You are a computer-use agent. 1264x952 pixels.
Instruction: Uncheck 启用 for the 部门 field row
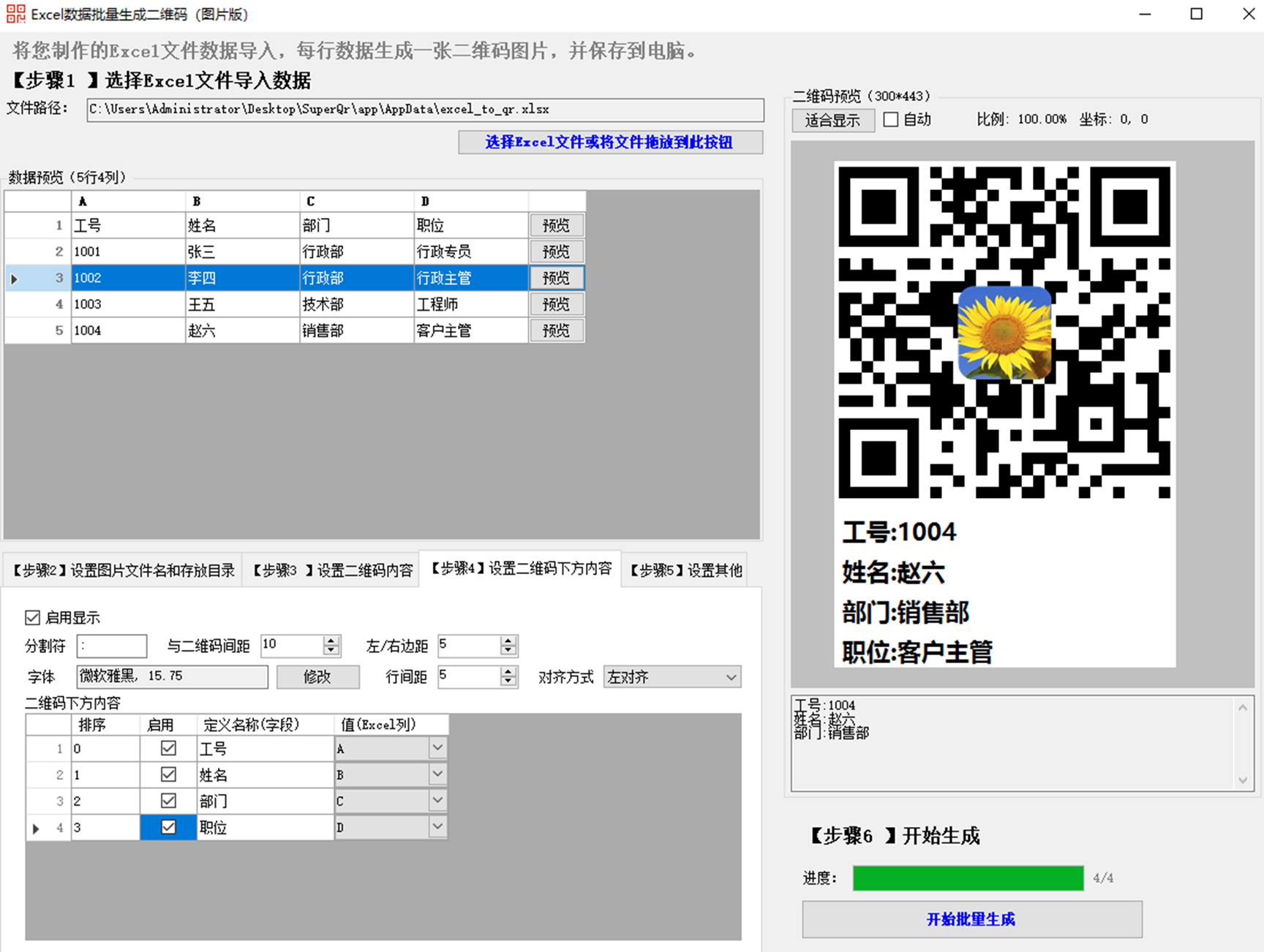pyautogui.click(x=168, y=801)
